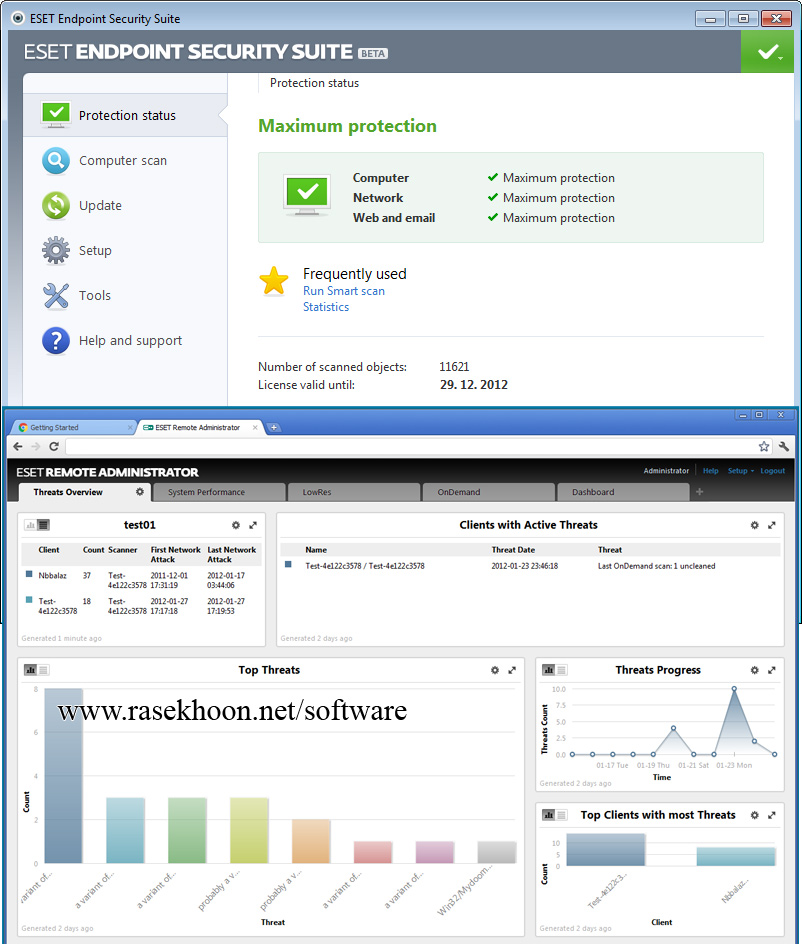Click 'Last OnDemand scan: 1 uncleaned' cell

click(x=656, y=566)
